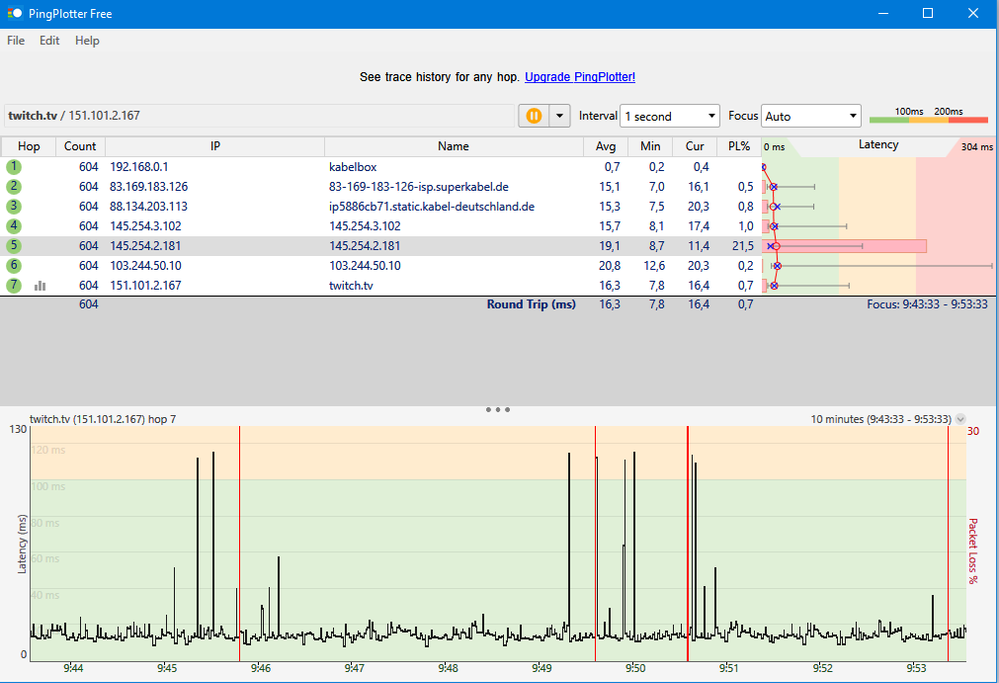This screenshot has width=999, height=683.
Task: Select IP 83.169.183.126 cell
Action: (148, 187)
